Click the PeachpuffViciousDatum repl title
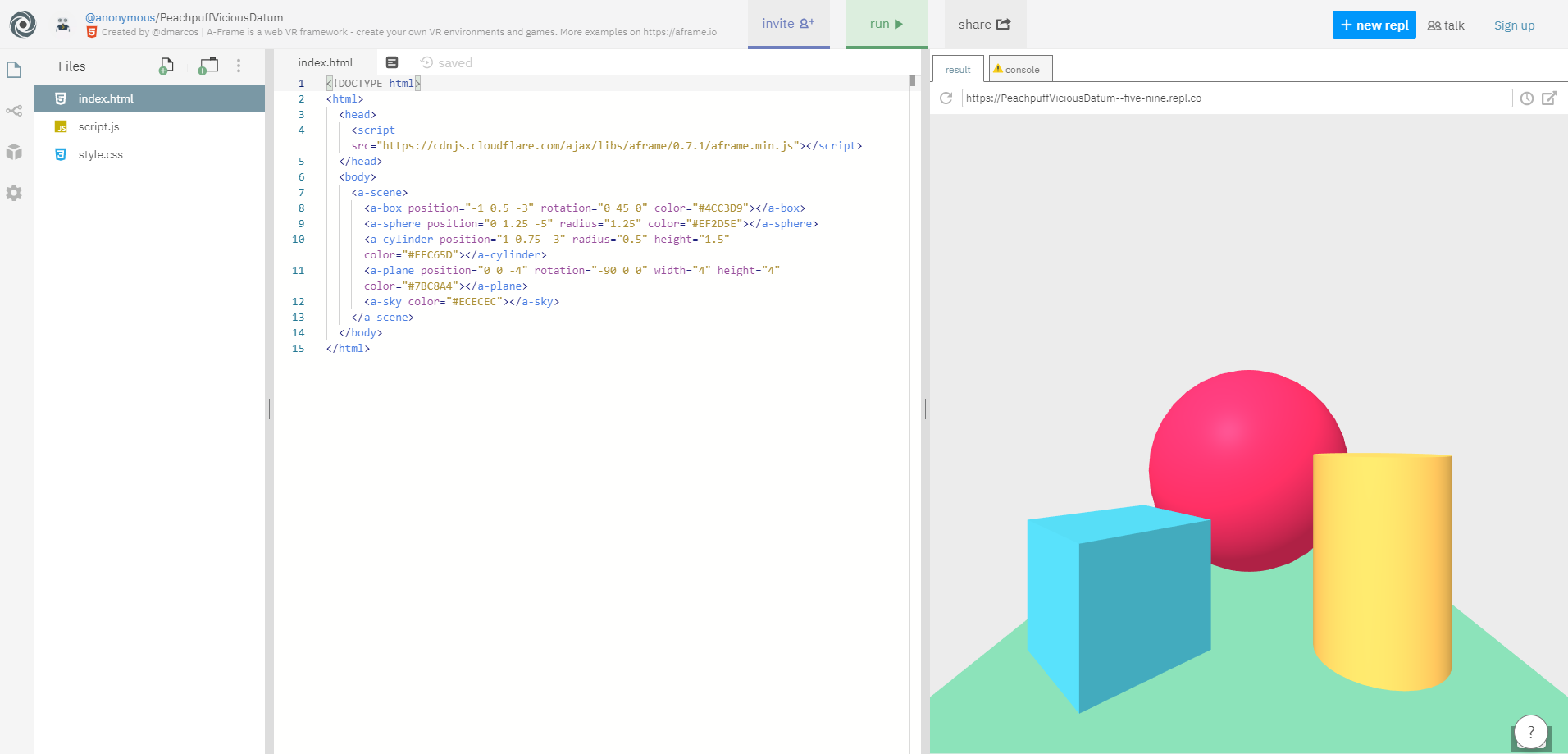Screen dimensions: 1568x754 [221, 17]
